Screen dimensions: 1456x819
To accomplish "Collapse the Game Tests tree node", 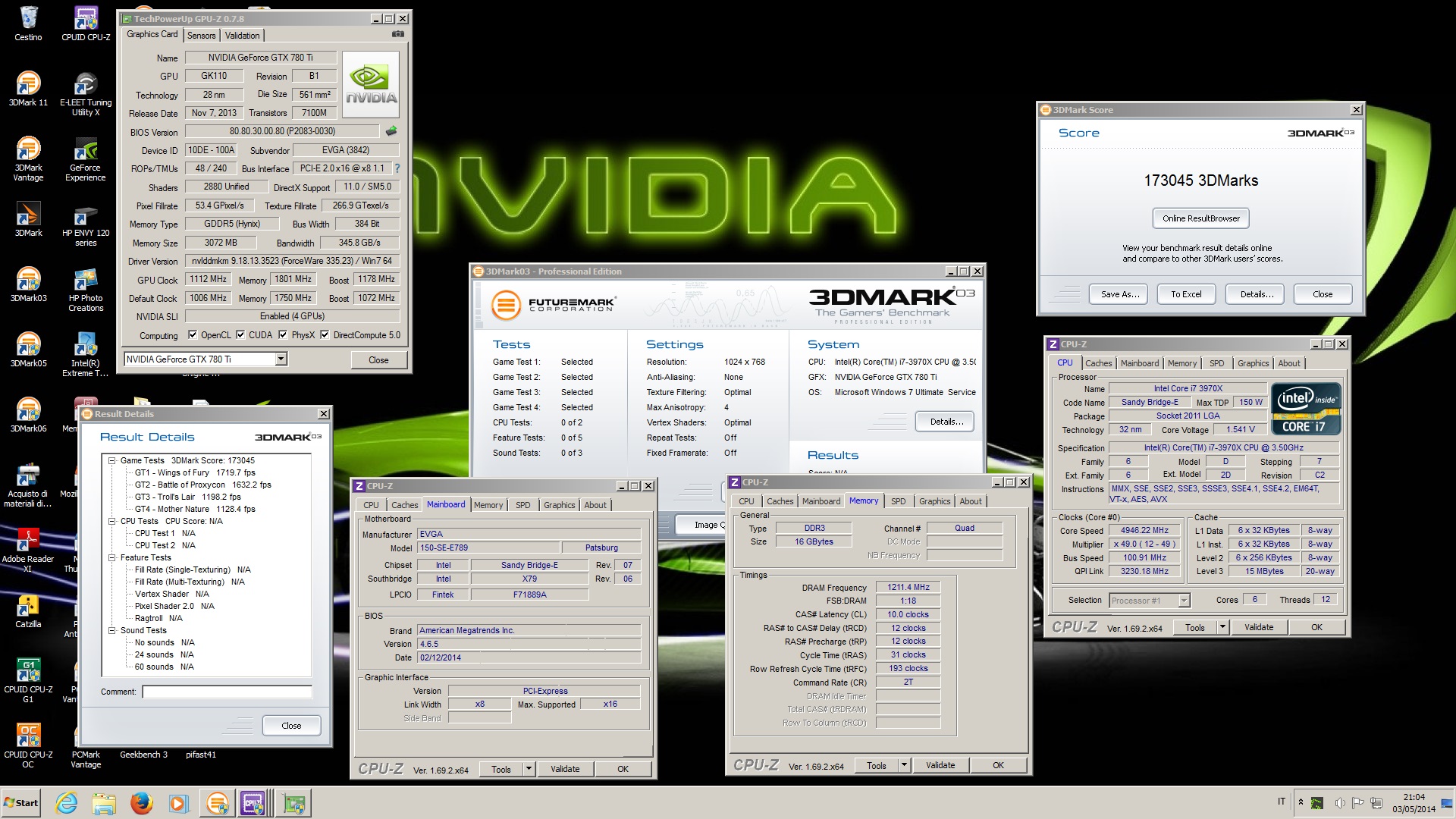I will tap(111, 460).
